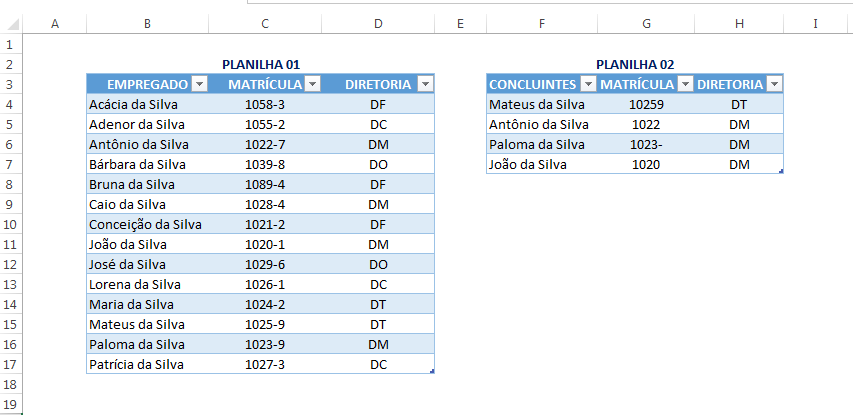Click the Select All corner triangle
853x415 pixels.
pyautogui.click(x=12, y=24)
